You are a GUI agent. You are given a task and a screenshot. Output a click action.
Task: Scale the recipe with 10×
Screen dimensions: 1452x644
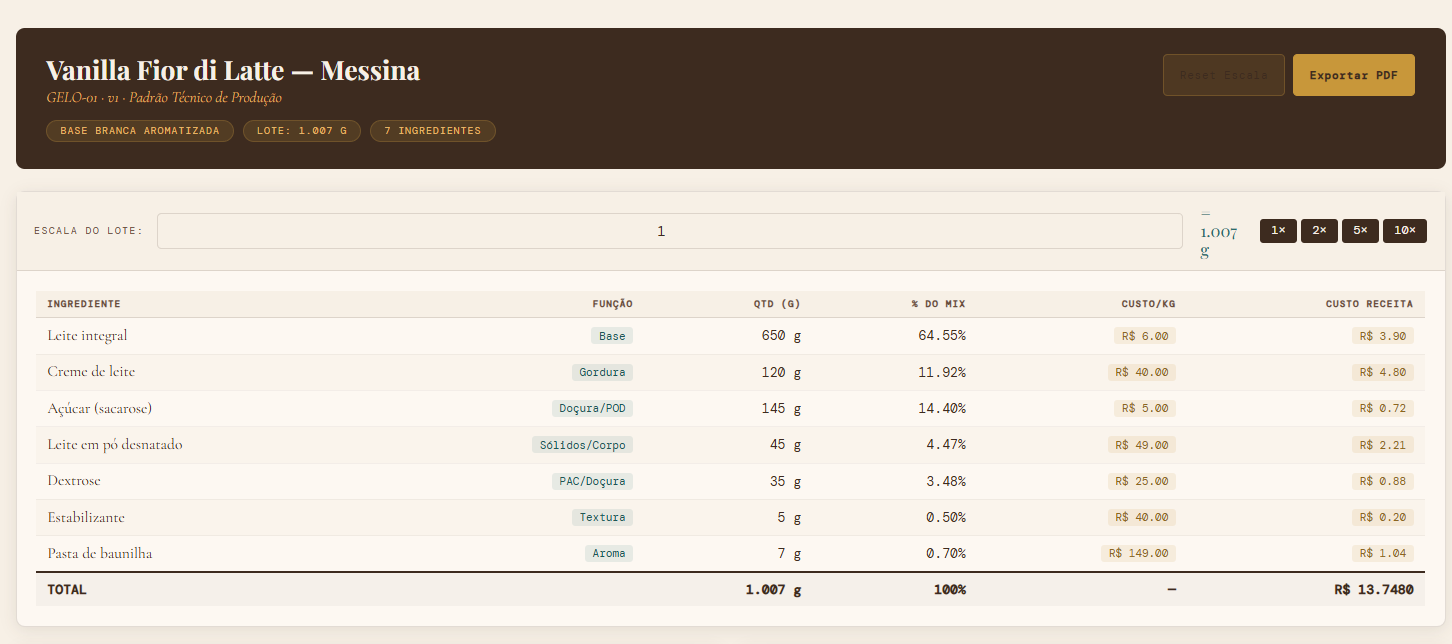coord(1404,231)
